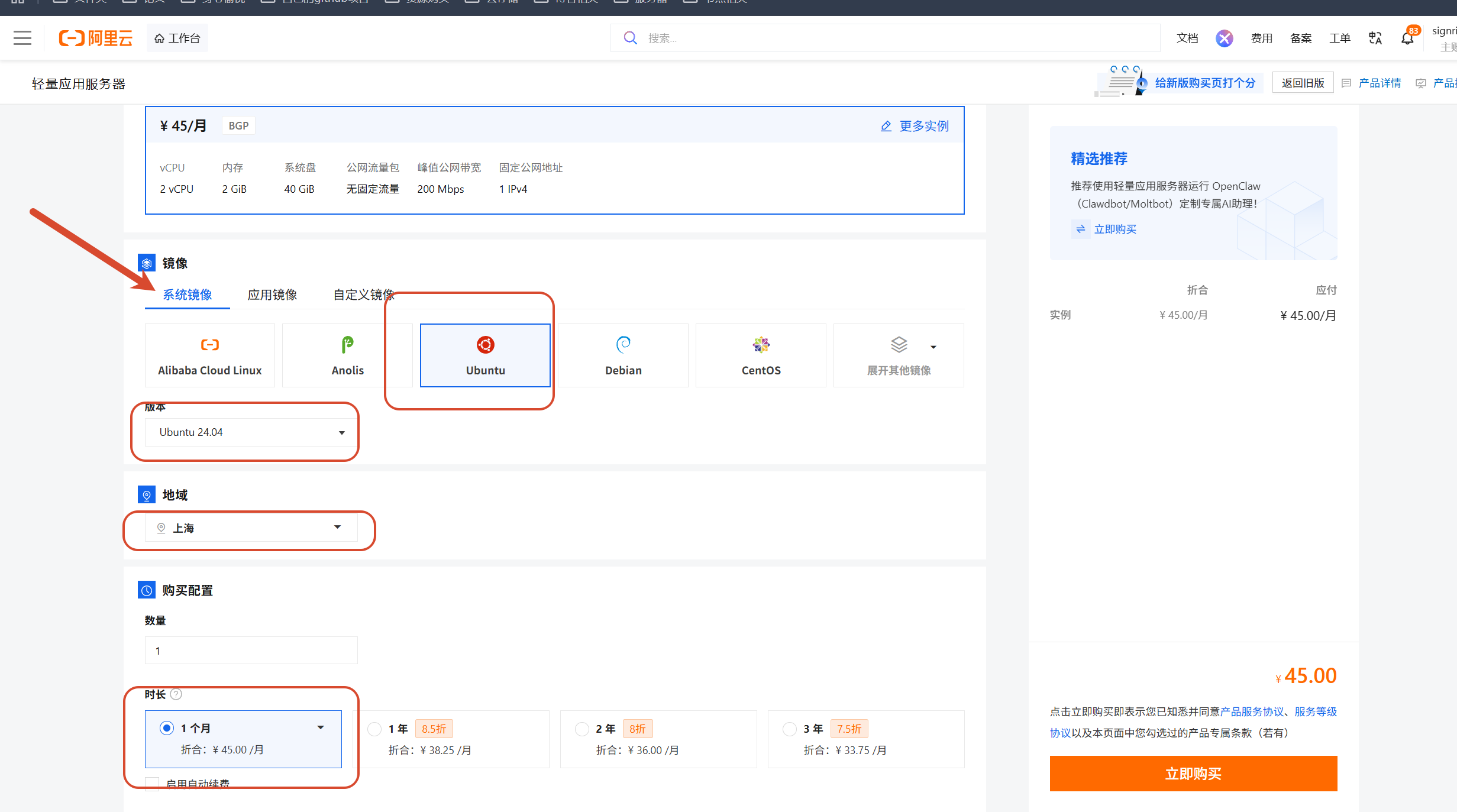The width and height of the screenshot is (1457, 812).
Task: Open the notification bell
Action: pos(1407,38)
